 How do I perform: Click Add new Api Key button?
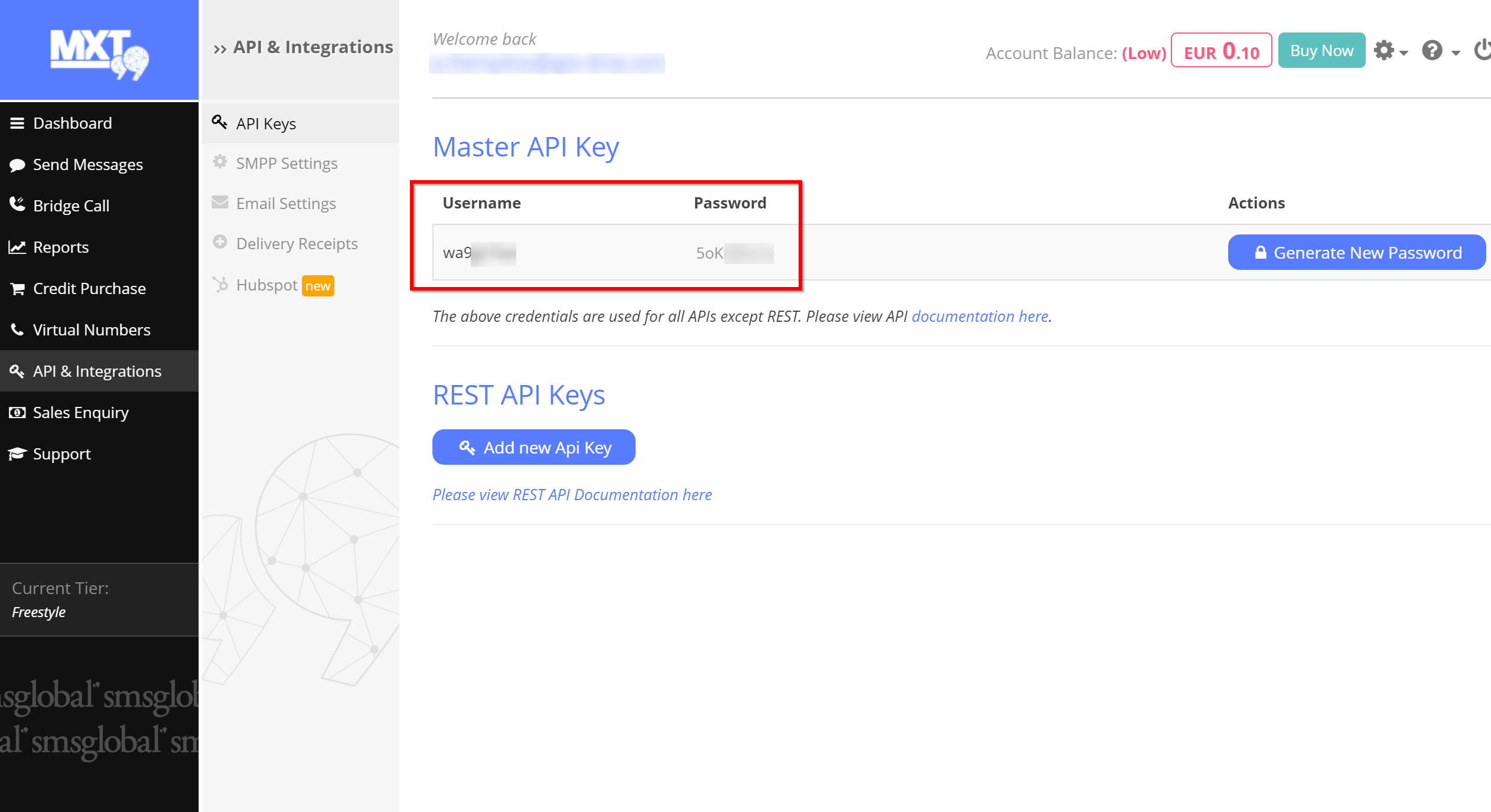pos(535,447)
